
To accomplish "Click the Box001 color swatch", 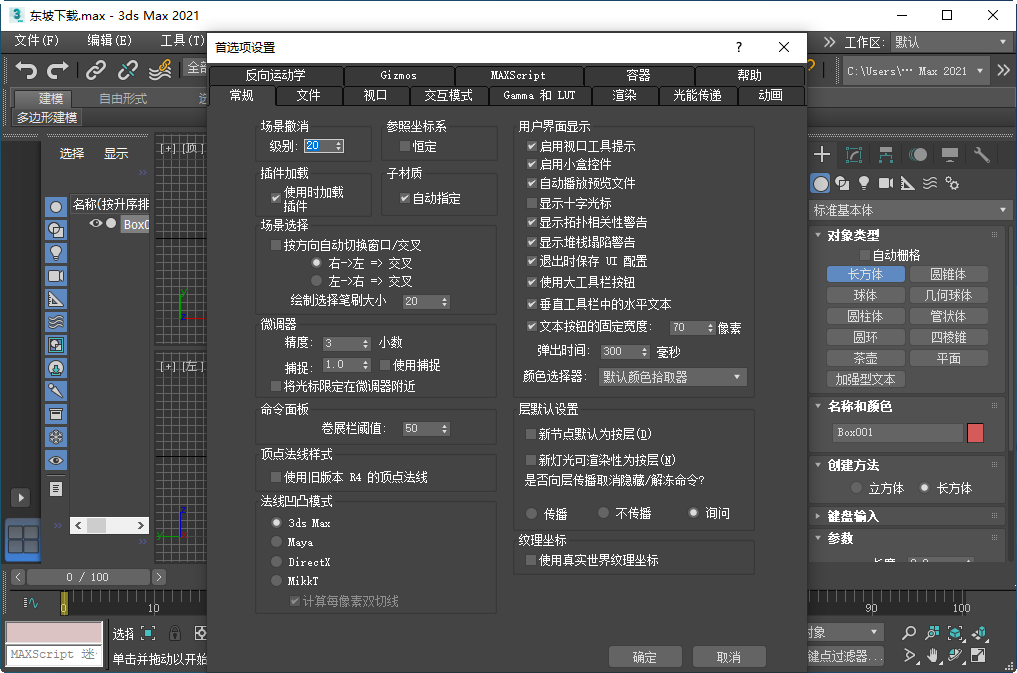I will tap(973, 432).
